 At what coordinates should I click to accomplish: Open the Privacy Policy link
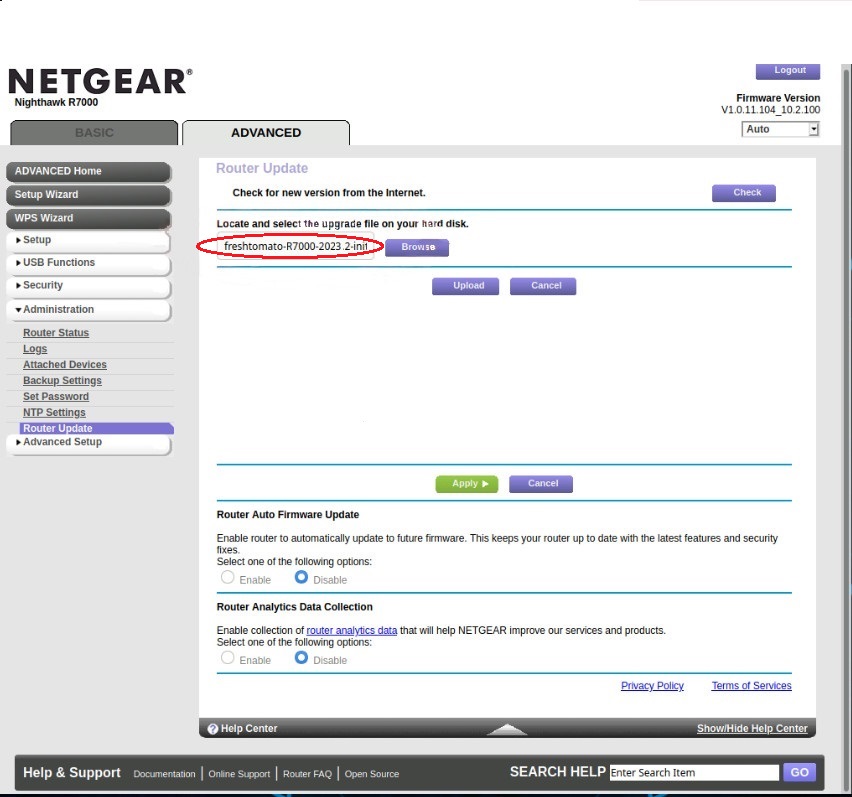[x=652, y=686]
